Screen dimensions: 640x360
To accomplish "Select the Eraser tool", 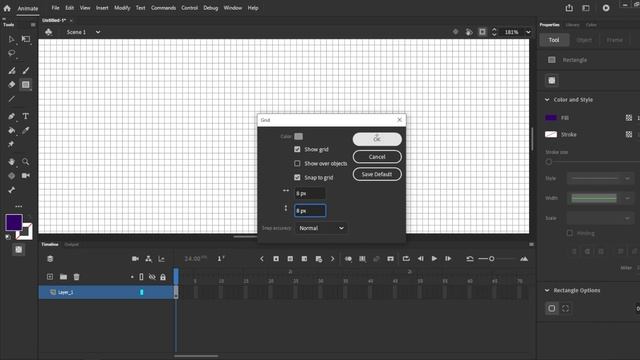I will [x=11, y=85].
